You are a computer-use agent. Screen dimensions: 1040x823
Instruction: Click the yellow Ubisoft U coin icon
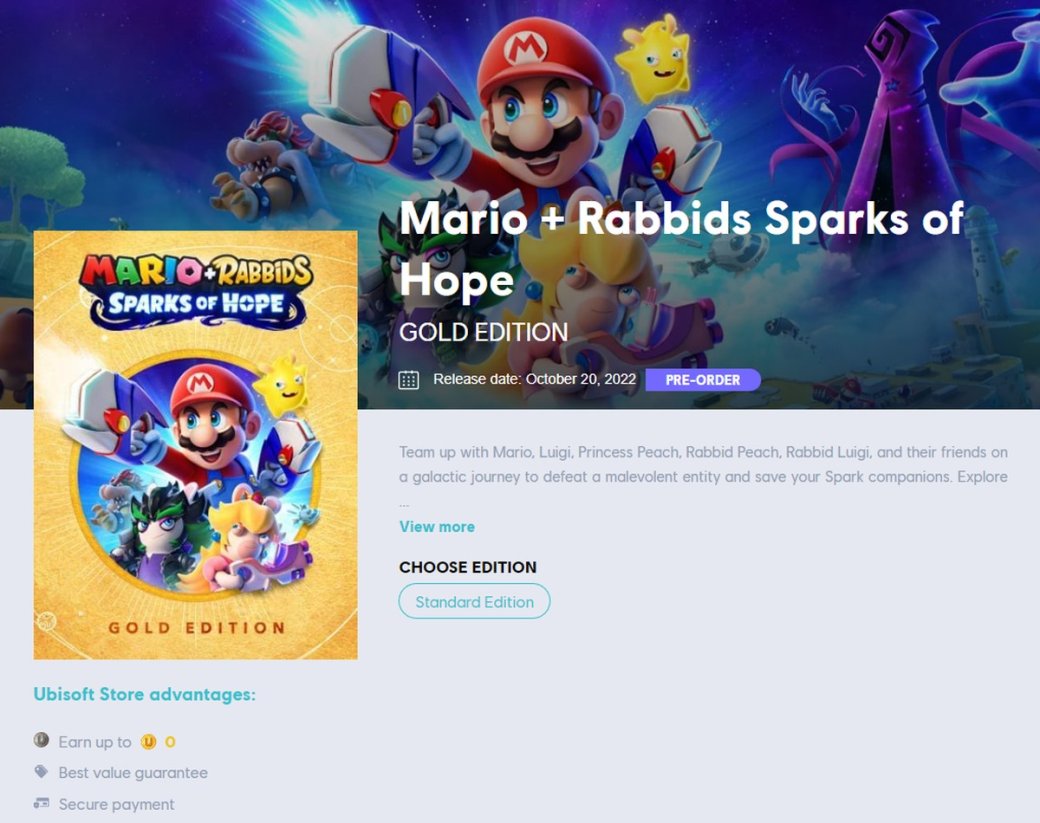click(x=149, y=742)
